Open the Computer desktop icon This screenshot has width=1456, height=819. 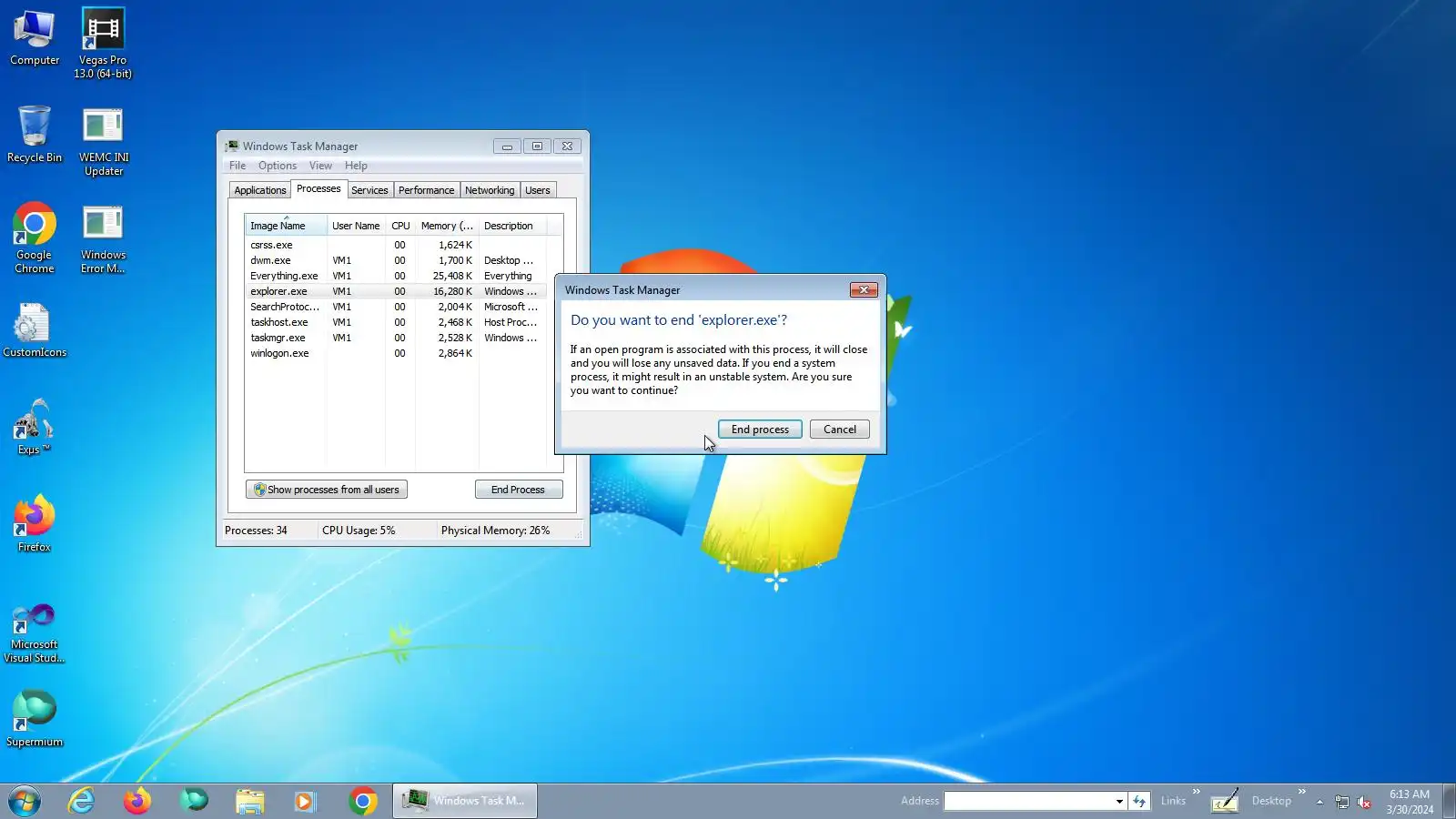pyautogui.click(x=35, y=37)
